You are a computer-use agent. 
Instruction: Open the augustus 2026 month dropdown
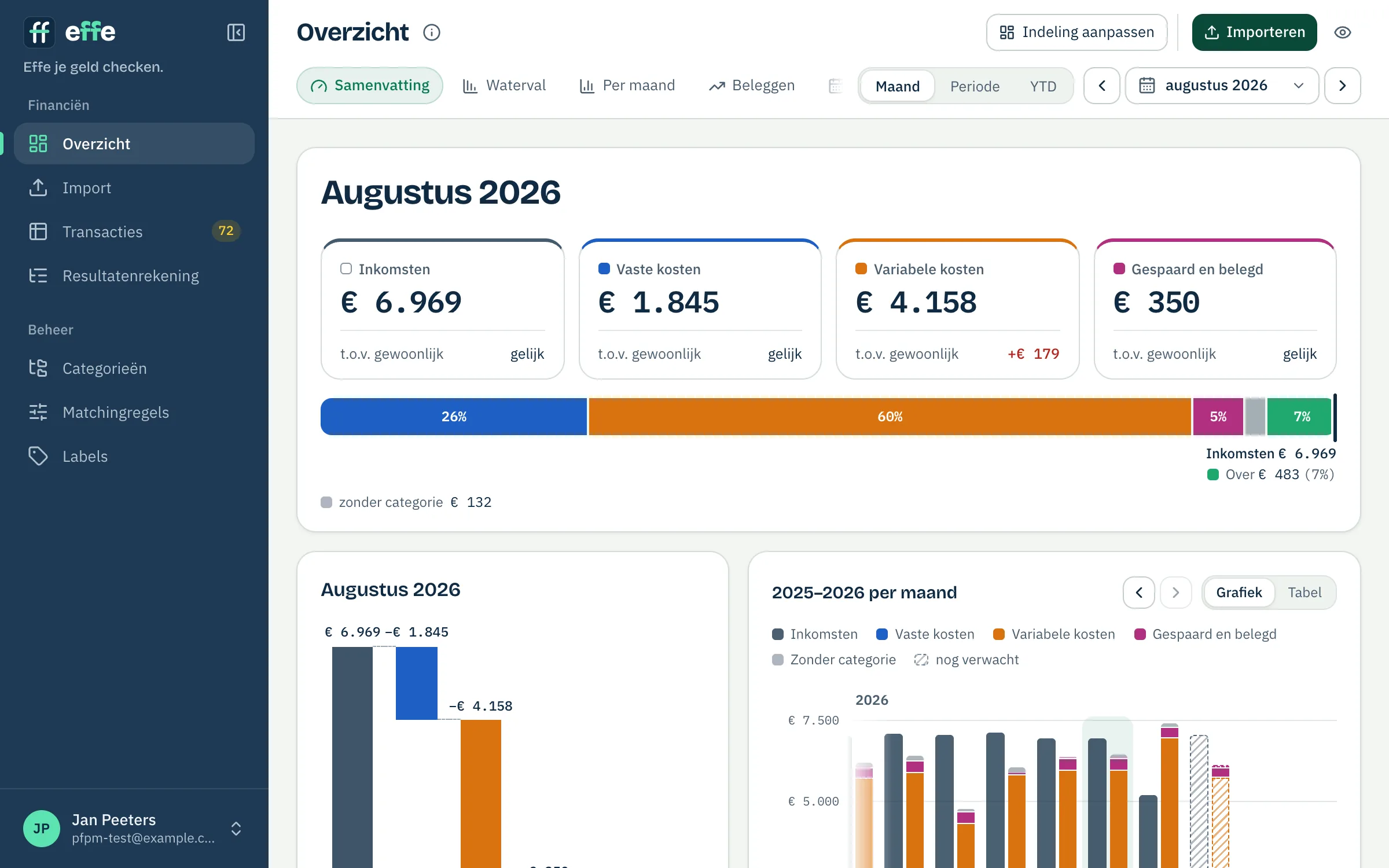pos(1222,86)
